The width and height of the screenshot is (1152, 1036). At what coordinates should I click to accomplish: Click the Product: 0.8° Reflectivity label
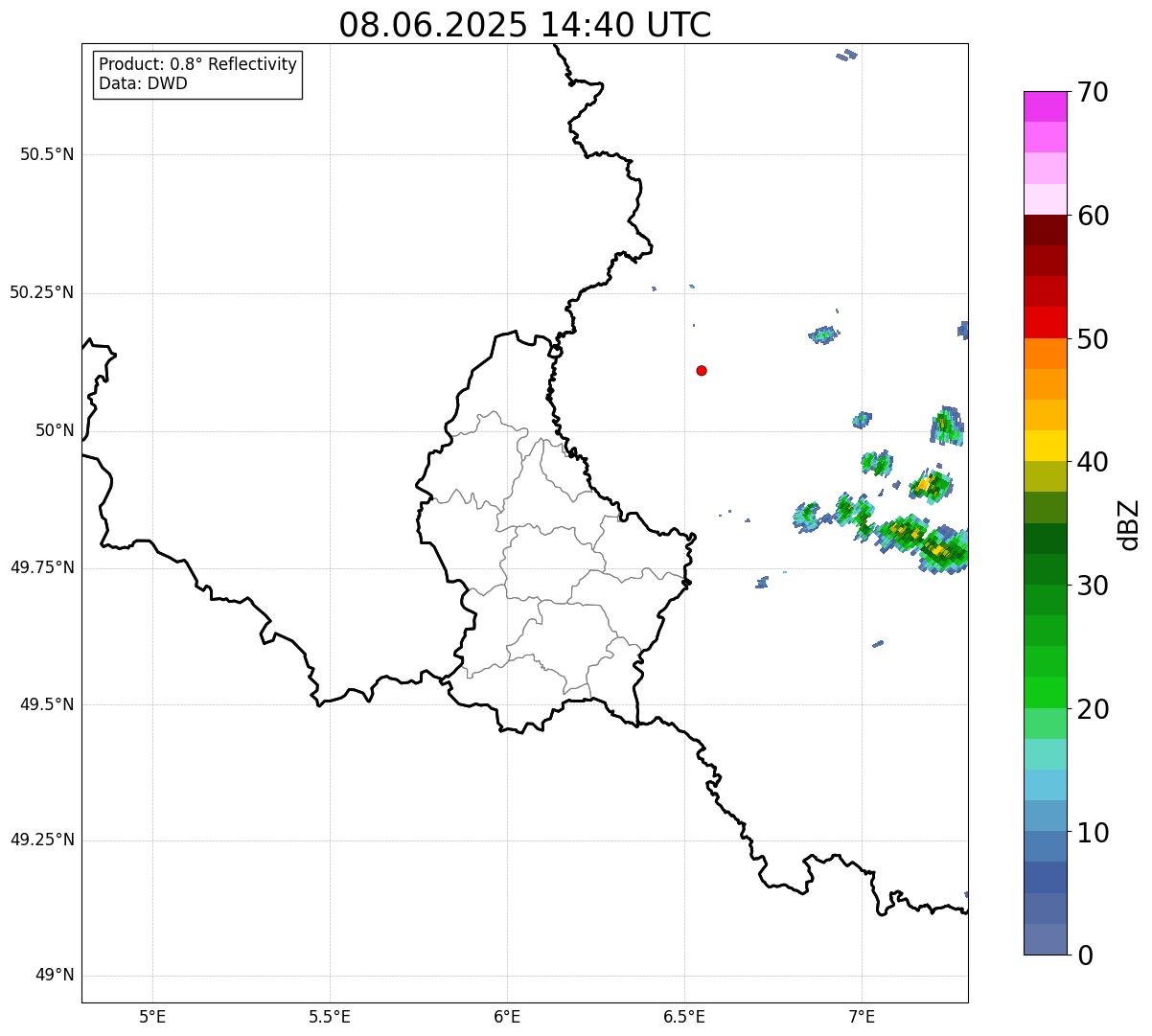[198, 64]
